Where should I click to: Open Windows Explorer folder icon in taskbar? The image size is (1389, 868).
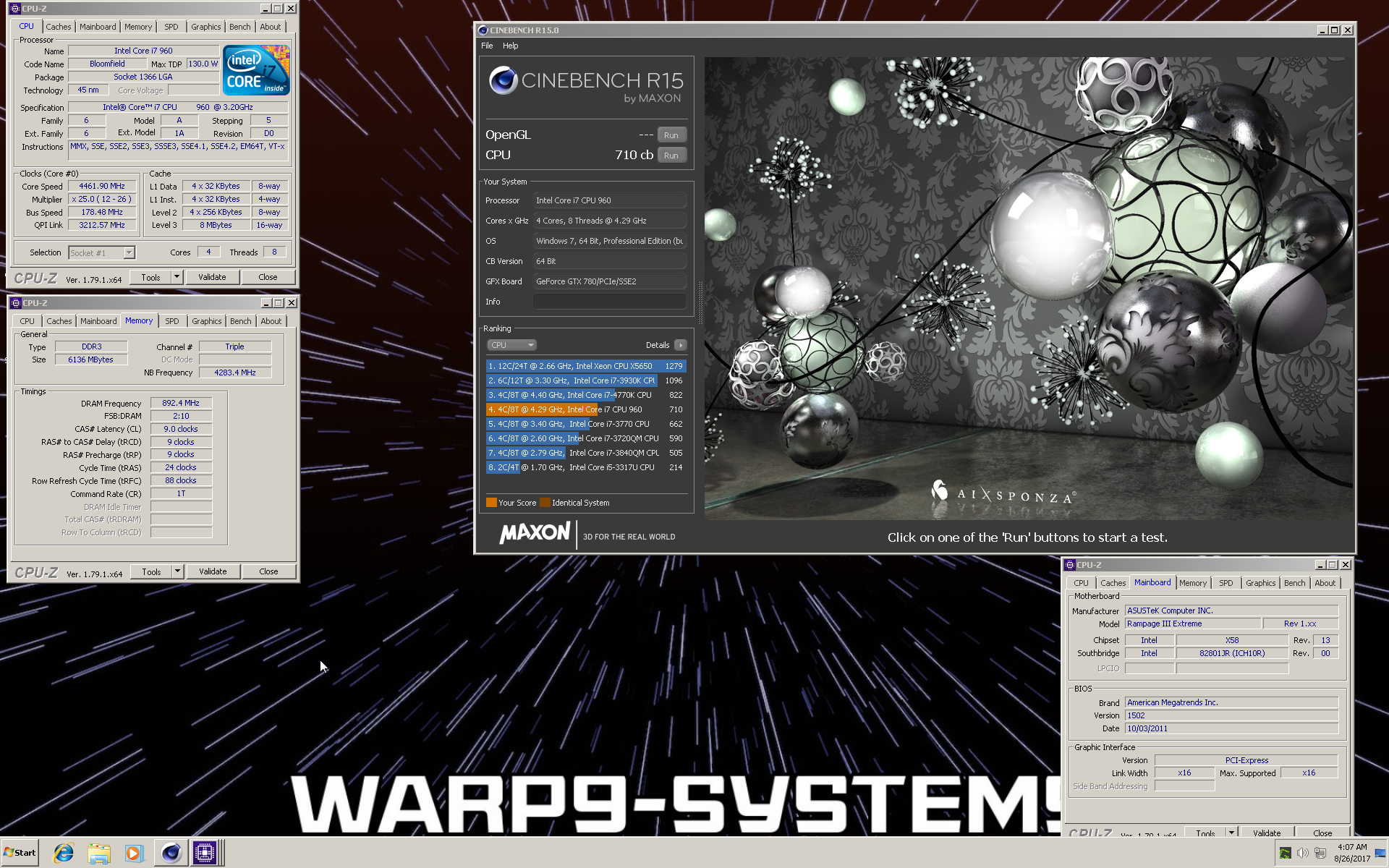[x=99, y=853]
